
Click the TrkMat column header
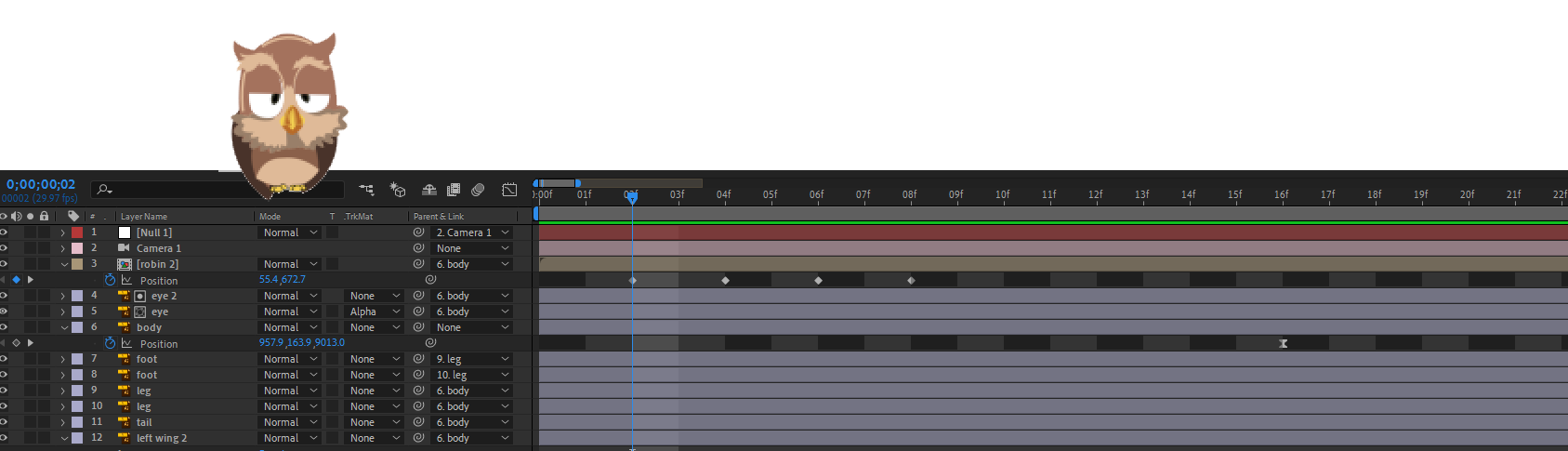pos(359,217)
